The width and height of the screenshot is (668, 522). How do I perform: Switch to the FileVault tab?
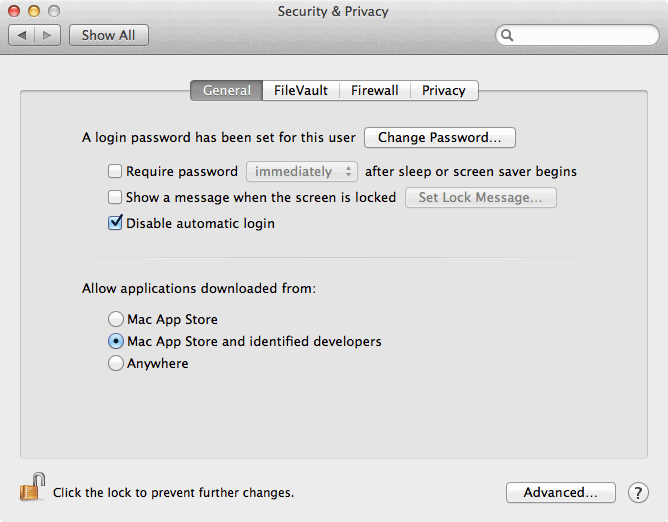click(x=301, y=90)
